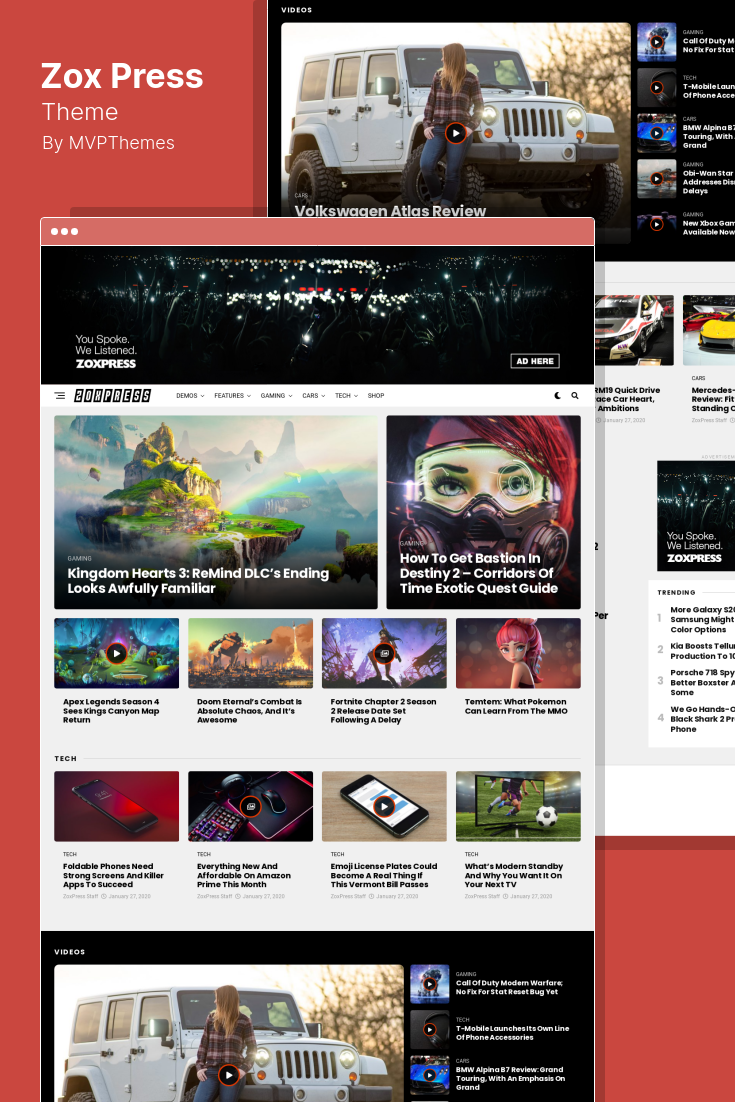Open BMW Alpina B7 Review: Grand Touring title
The height and width of the screenshot is (1102, 735).
(x=510, y=1078)
